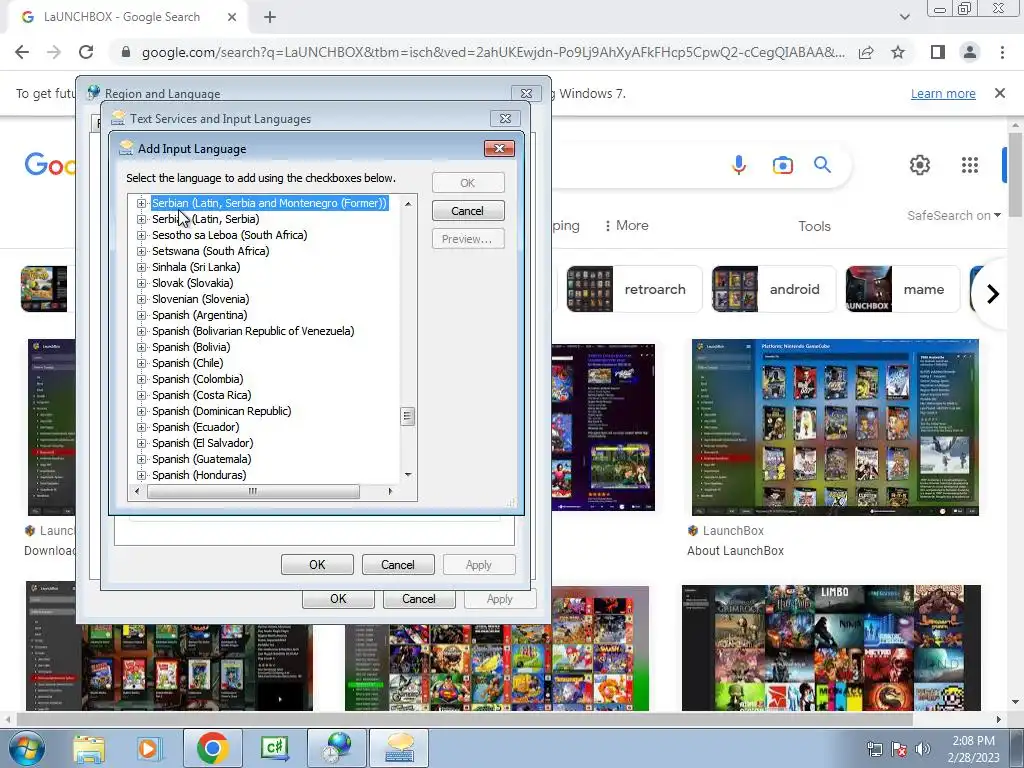Go back in Chrome

[x=22, y=52]
